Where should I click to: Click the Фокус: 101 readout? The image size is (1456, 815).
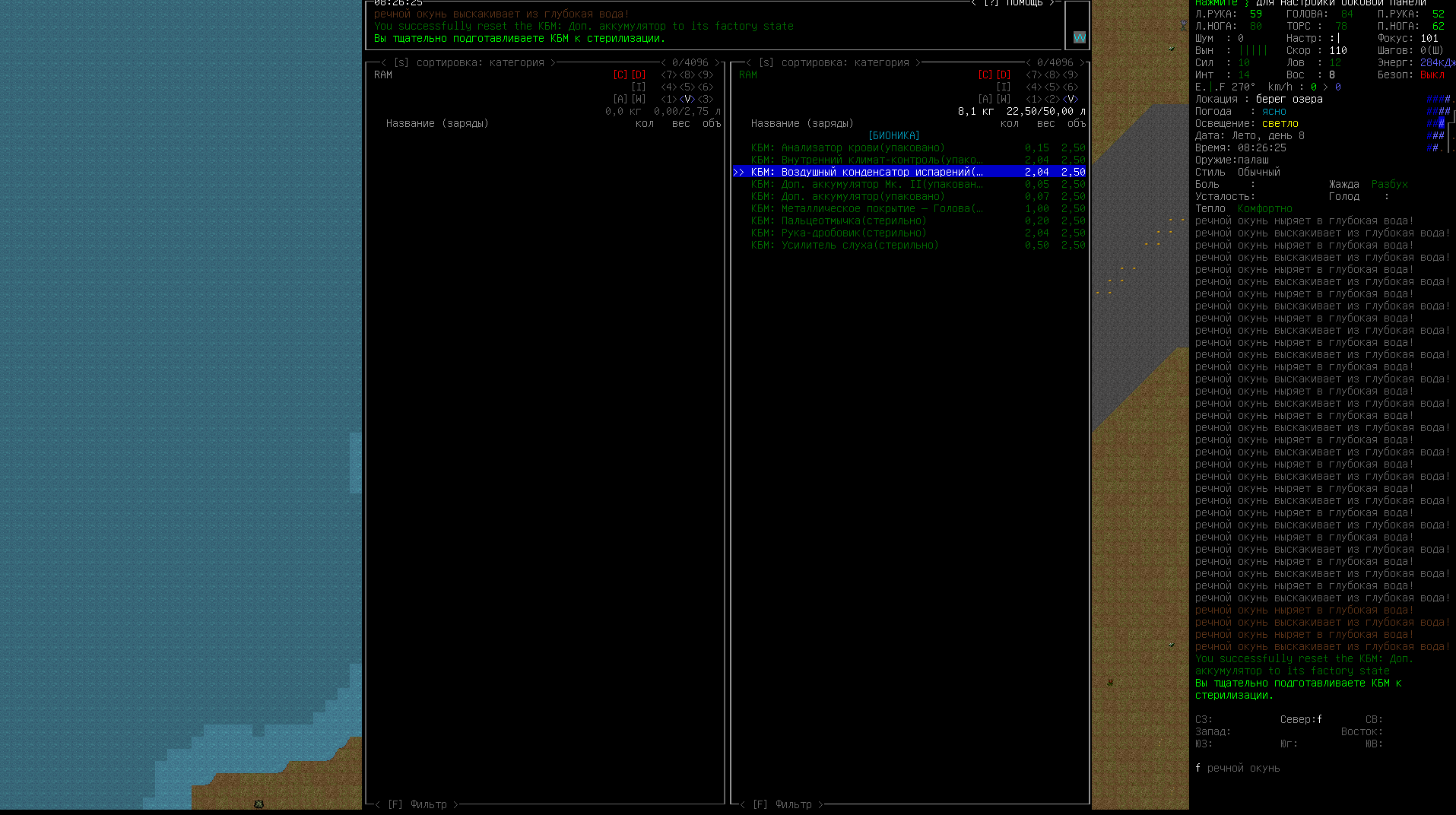click(x=1408, y=38)
